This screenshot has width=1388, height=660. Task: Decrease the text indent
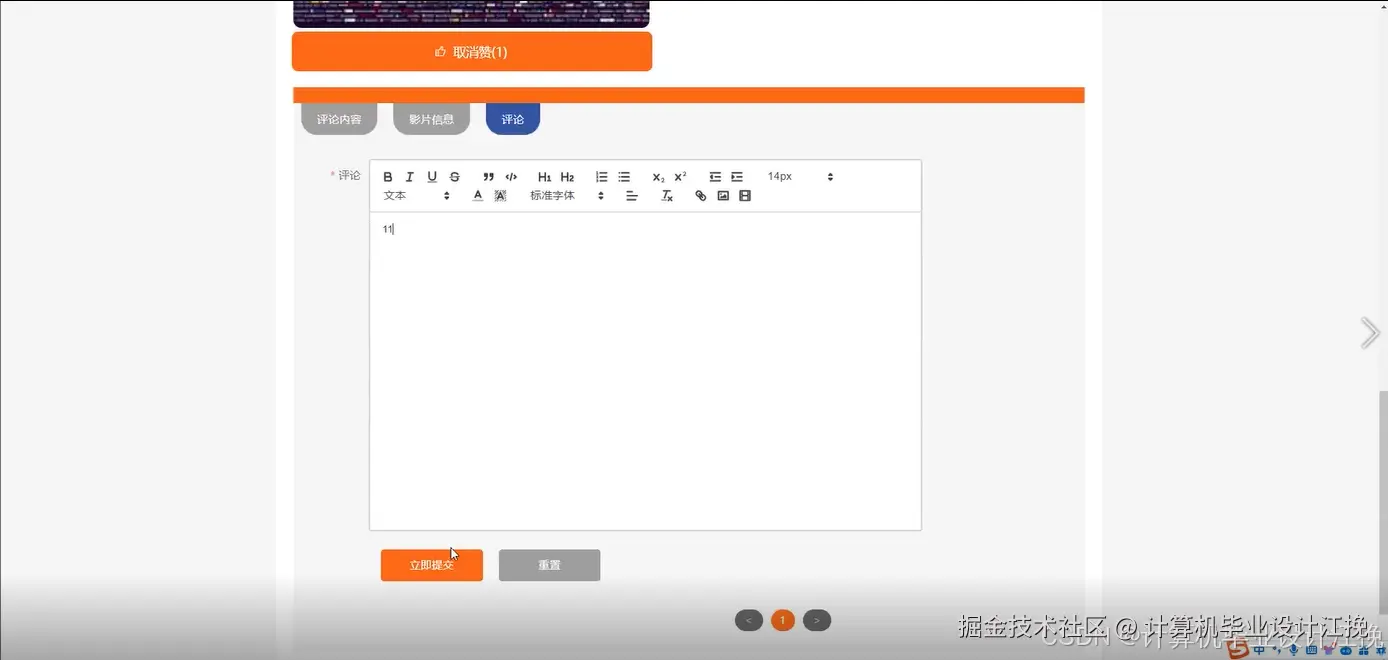[715, 177]
